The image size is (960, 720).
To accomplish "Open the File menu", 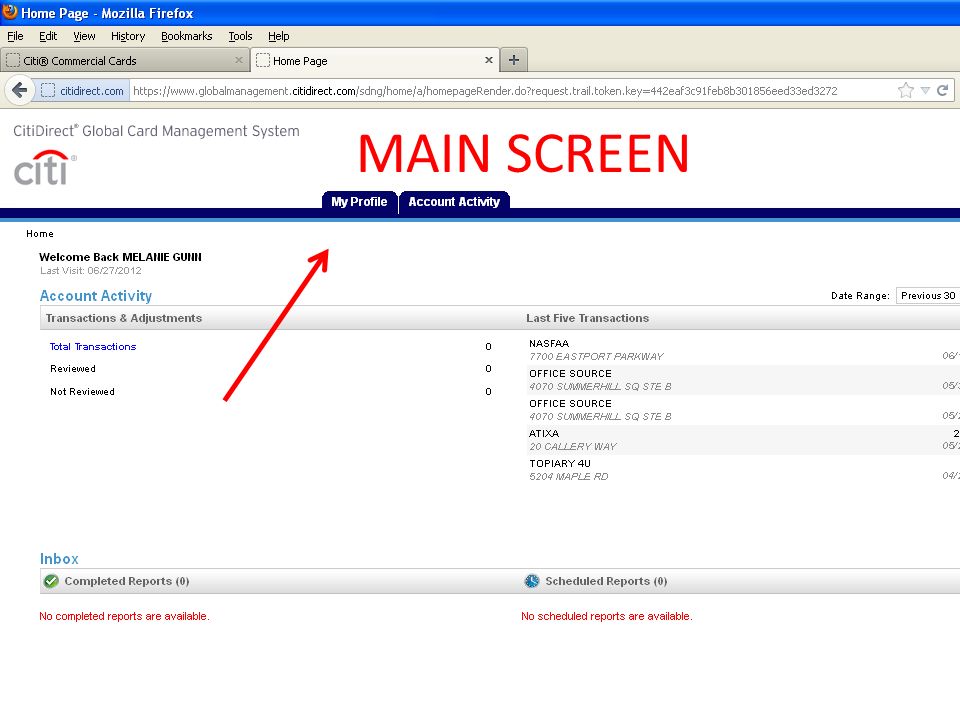I will [15, 36].
